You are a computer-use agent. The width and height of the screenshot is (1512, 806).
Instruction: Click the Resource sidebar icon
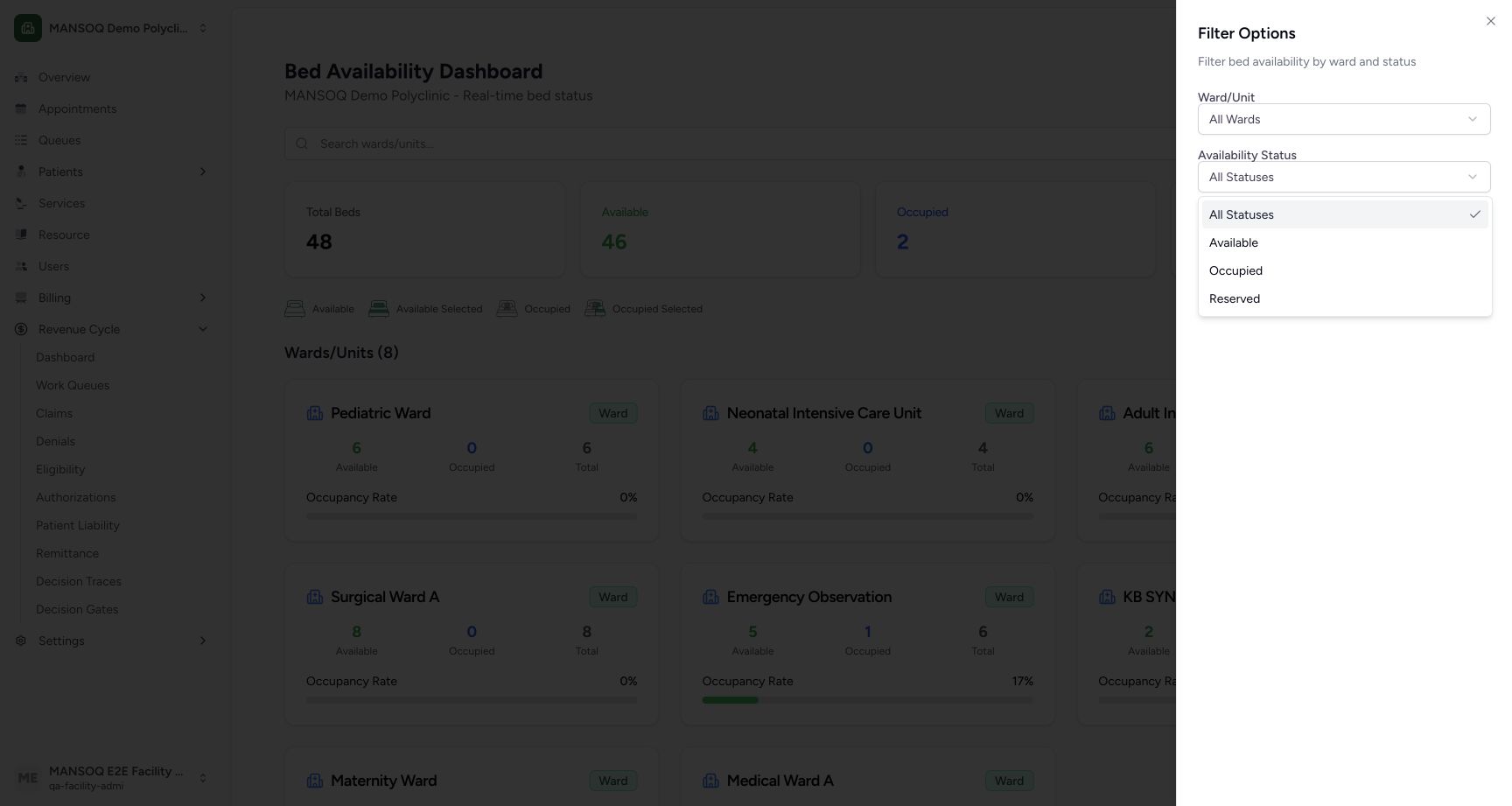[x=21, y=235]
